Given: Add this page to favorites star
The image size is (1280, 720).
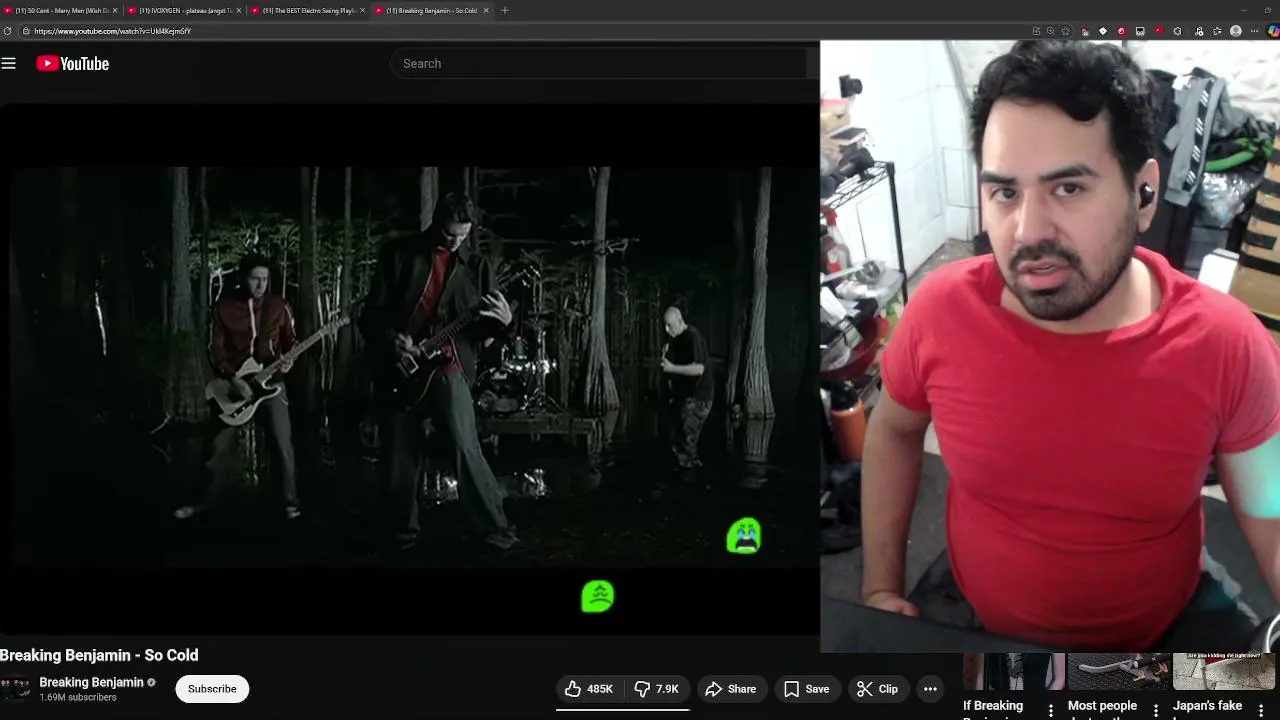Looking at the screenshot, I should (1065, 31).
